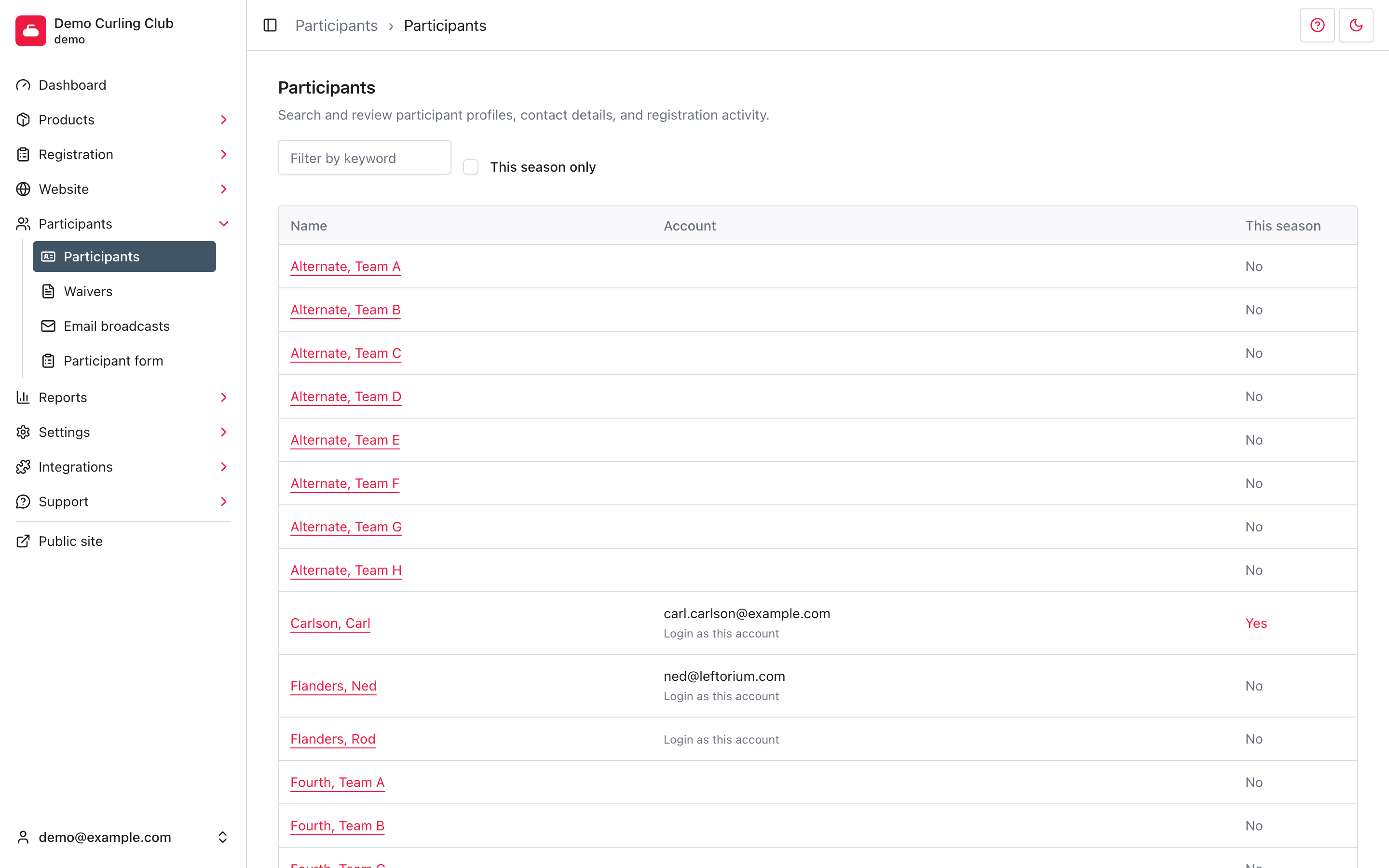The height and width of the screenshot is (868, 1389).
Task: Expand the Products menu chevron
Action: pyautogui.click(x=224, y=120)
